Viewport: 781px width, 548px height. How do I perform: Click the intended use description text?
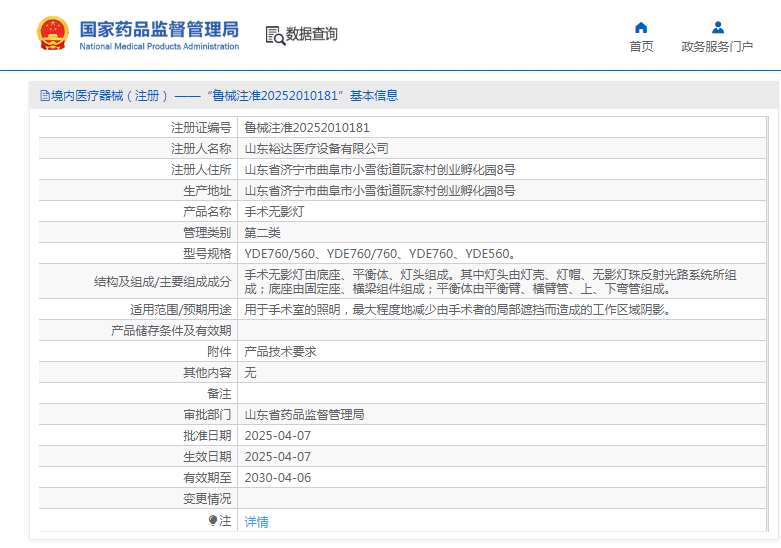[459, 310]
